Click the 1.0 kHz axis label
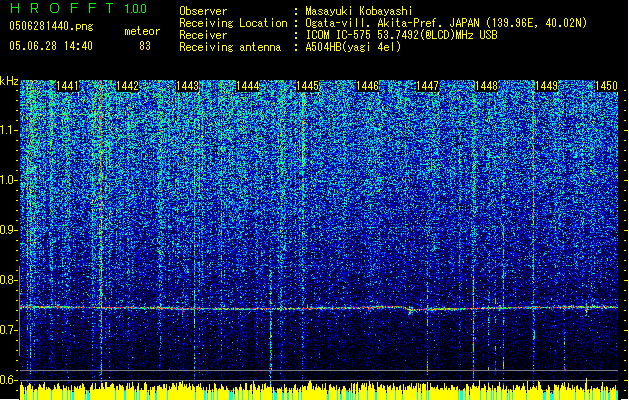The image size is (629, 400). point(8,181)
